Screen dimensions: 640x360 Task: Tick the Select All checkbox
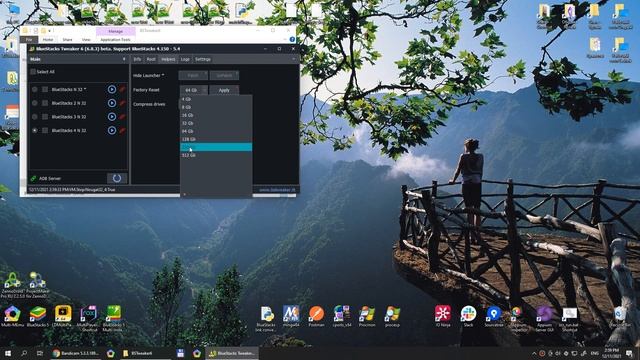point(33,72)
